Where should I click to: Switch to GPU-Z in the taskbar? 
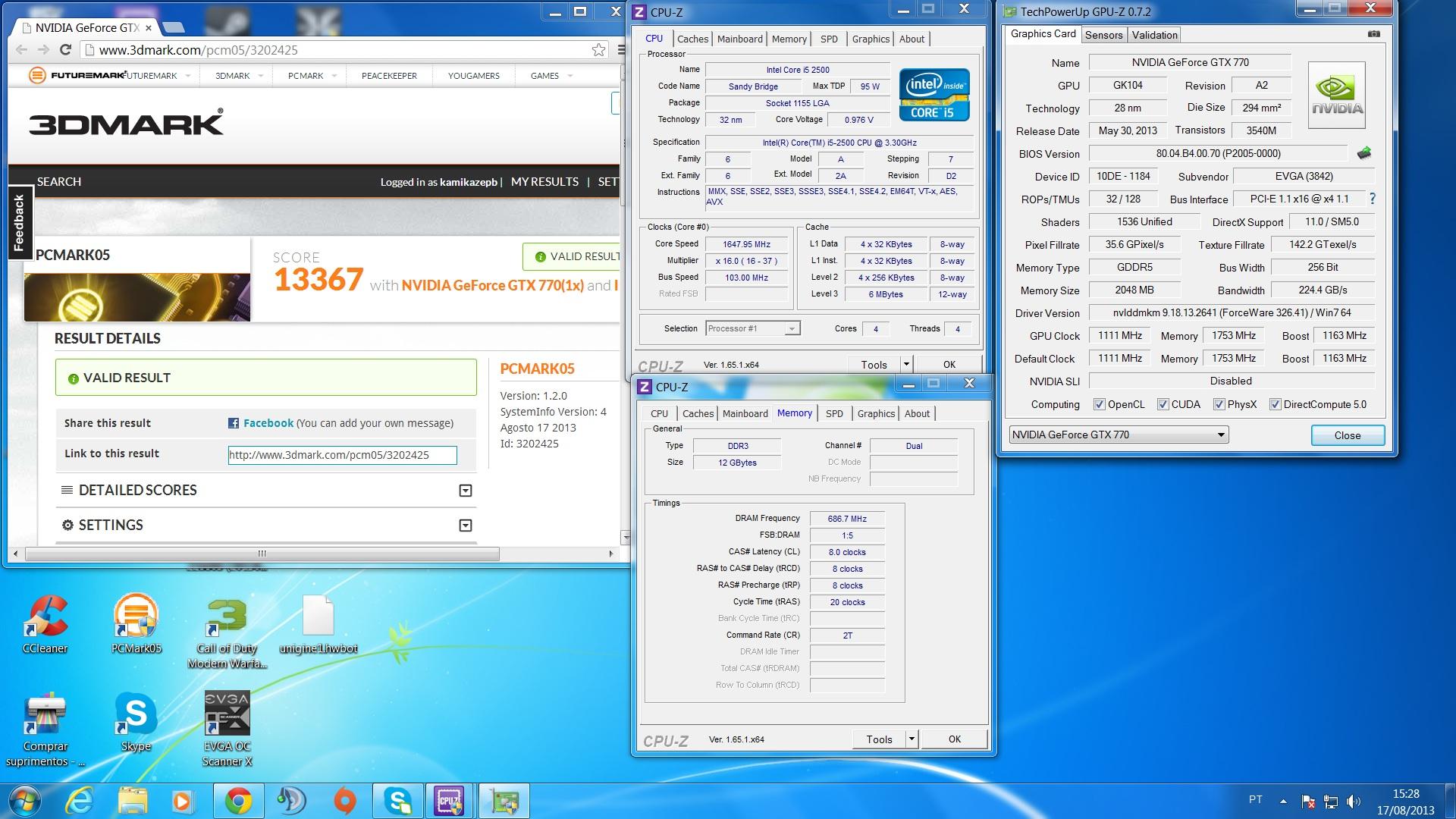[504, 801]
